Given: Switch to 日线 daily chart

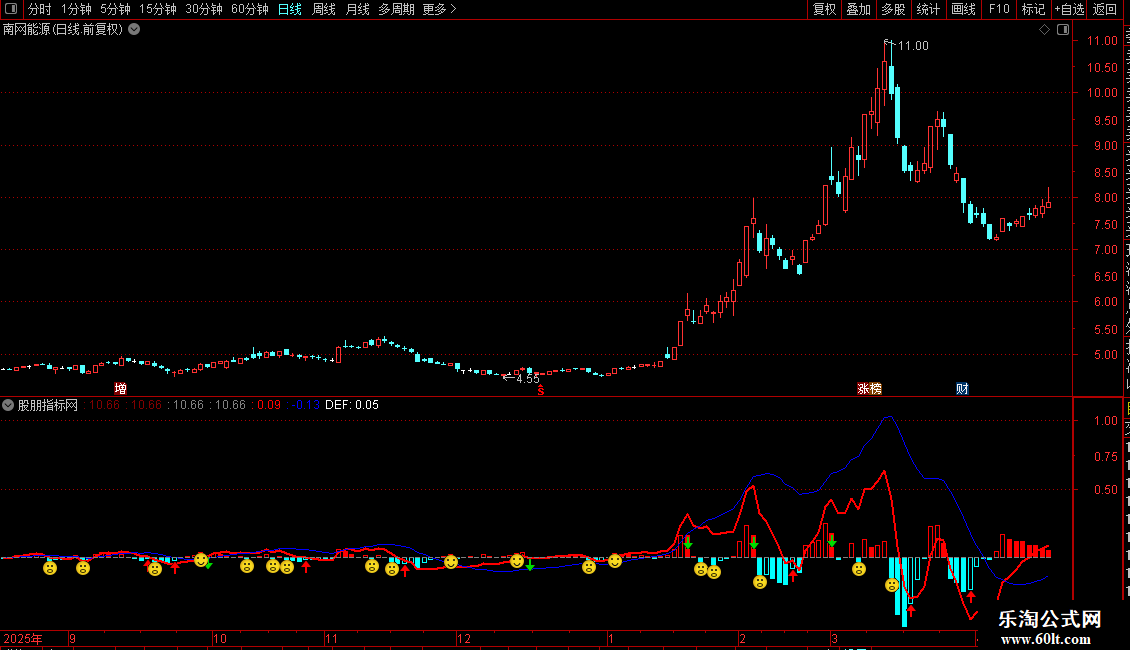Looking at the screenshot, I should coord(290,9).
